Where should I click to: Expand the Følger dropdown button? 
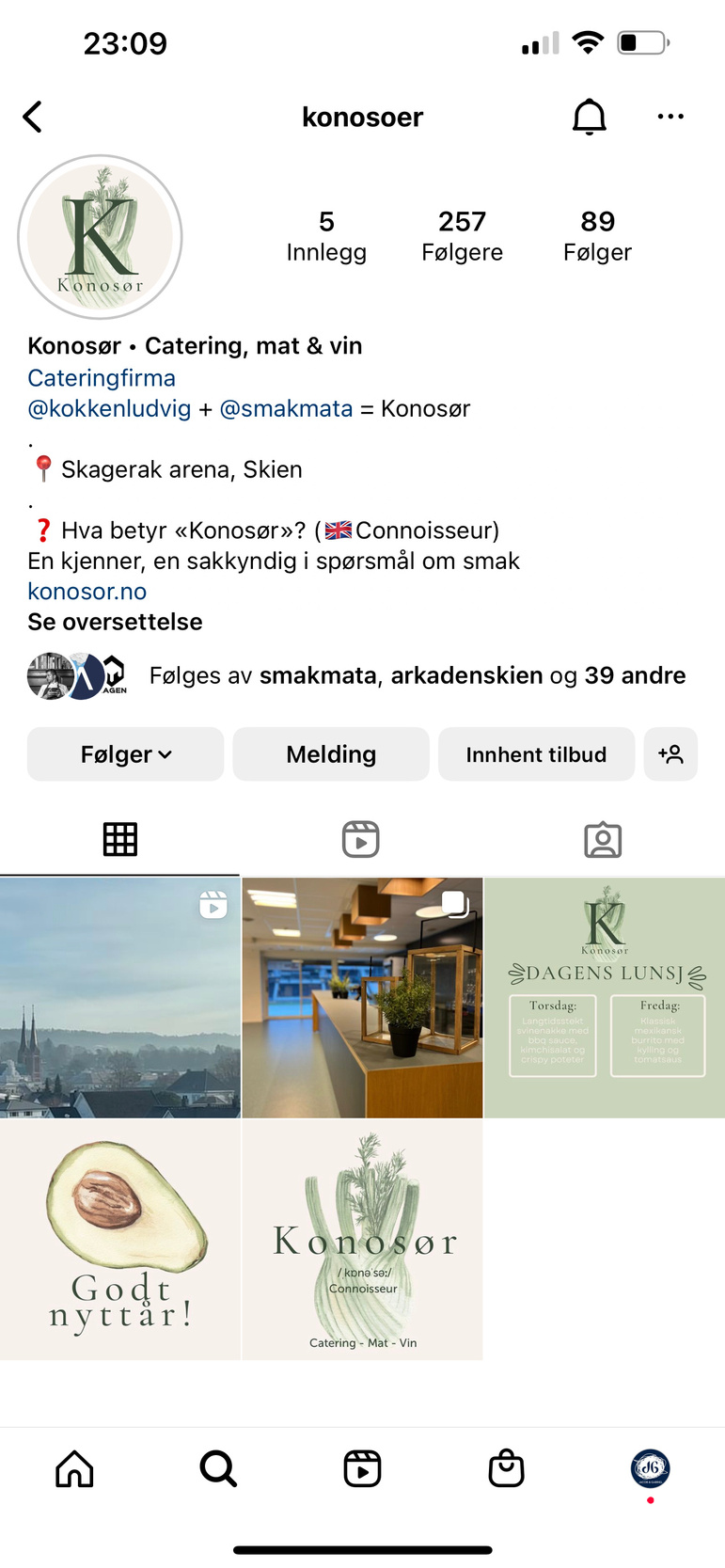coord(125,754)
